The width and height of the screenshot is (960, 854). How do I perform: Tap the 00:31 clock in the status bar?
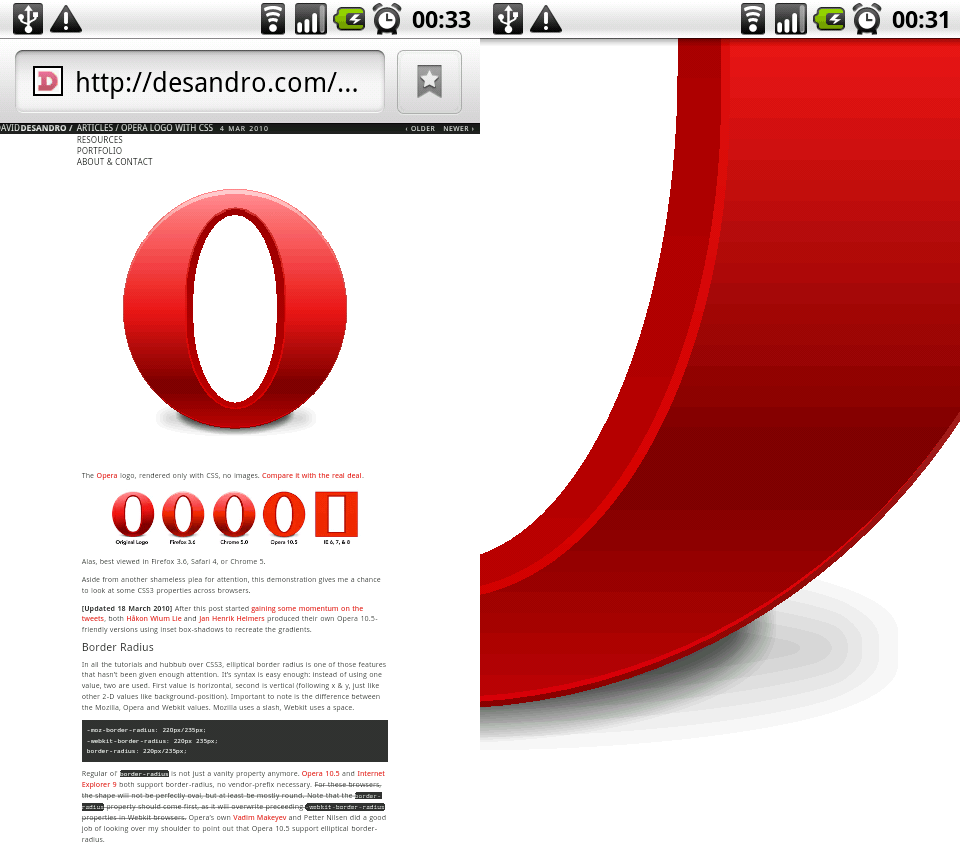point(920,20)
